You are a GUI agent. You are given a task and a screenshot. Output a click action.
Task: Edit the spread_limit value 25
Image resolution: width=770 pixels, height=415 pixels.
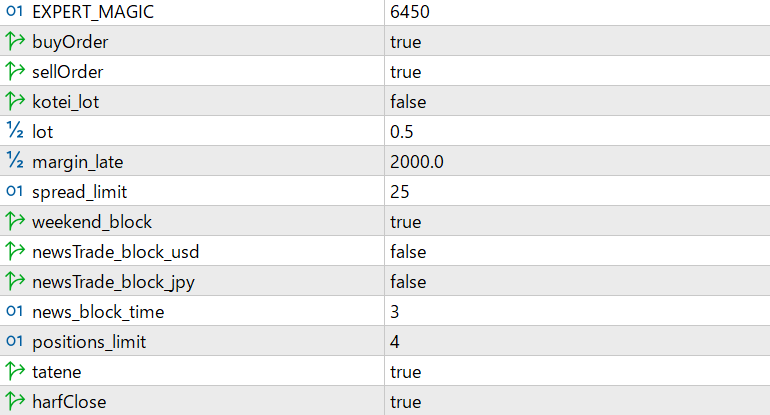400,192
